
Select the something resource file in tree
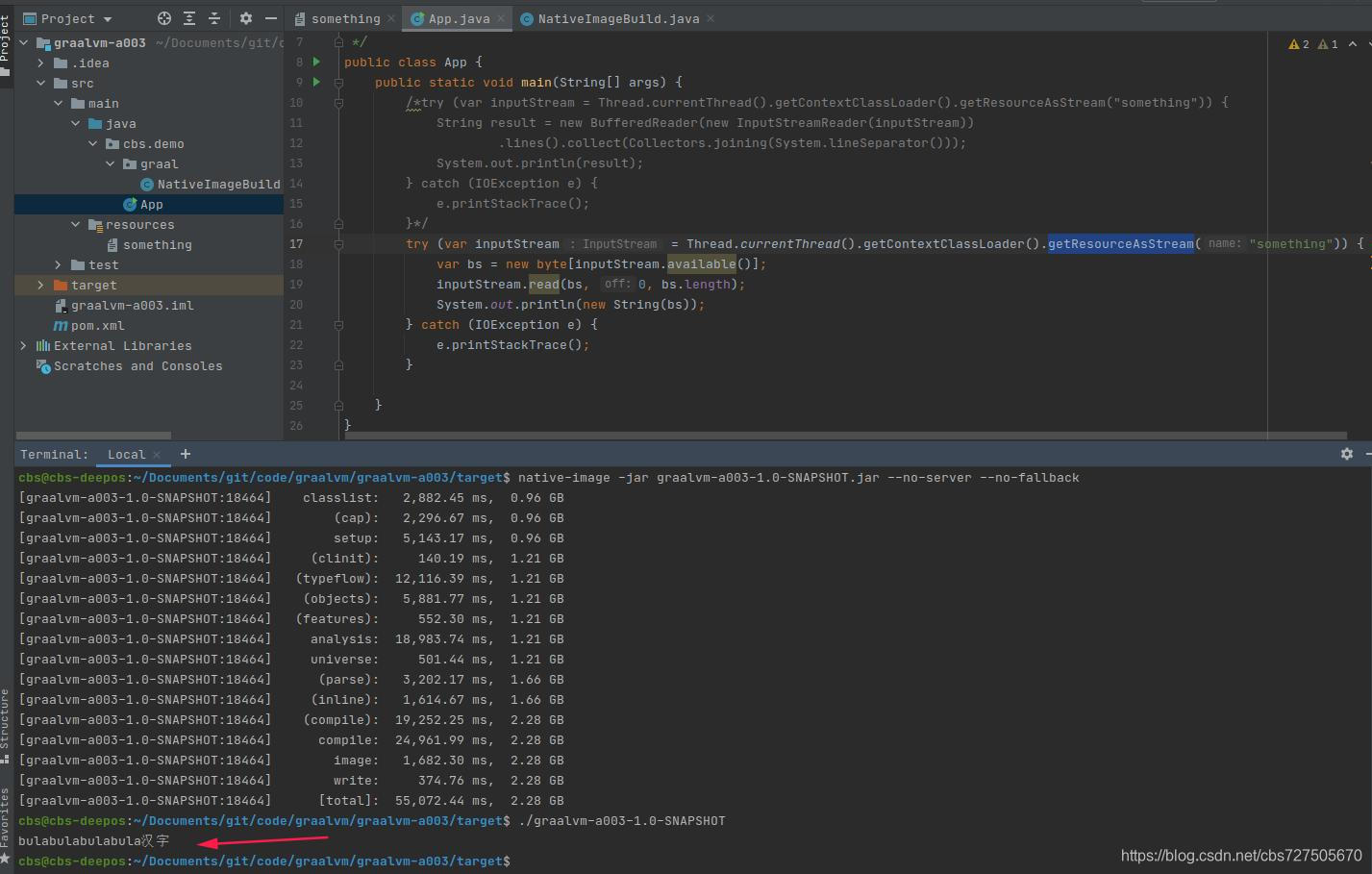[x=149, y=244]
